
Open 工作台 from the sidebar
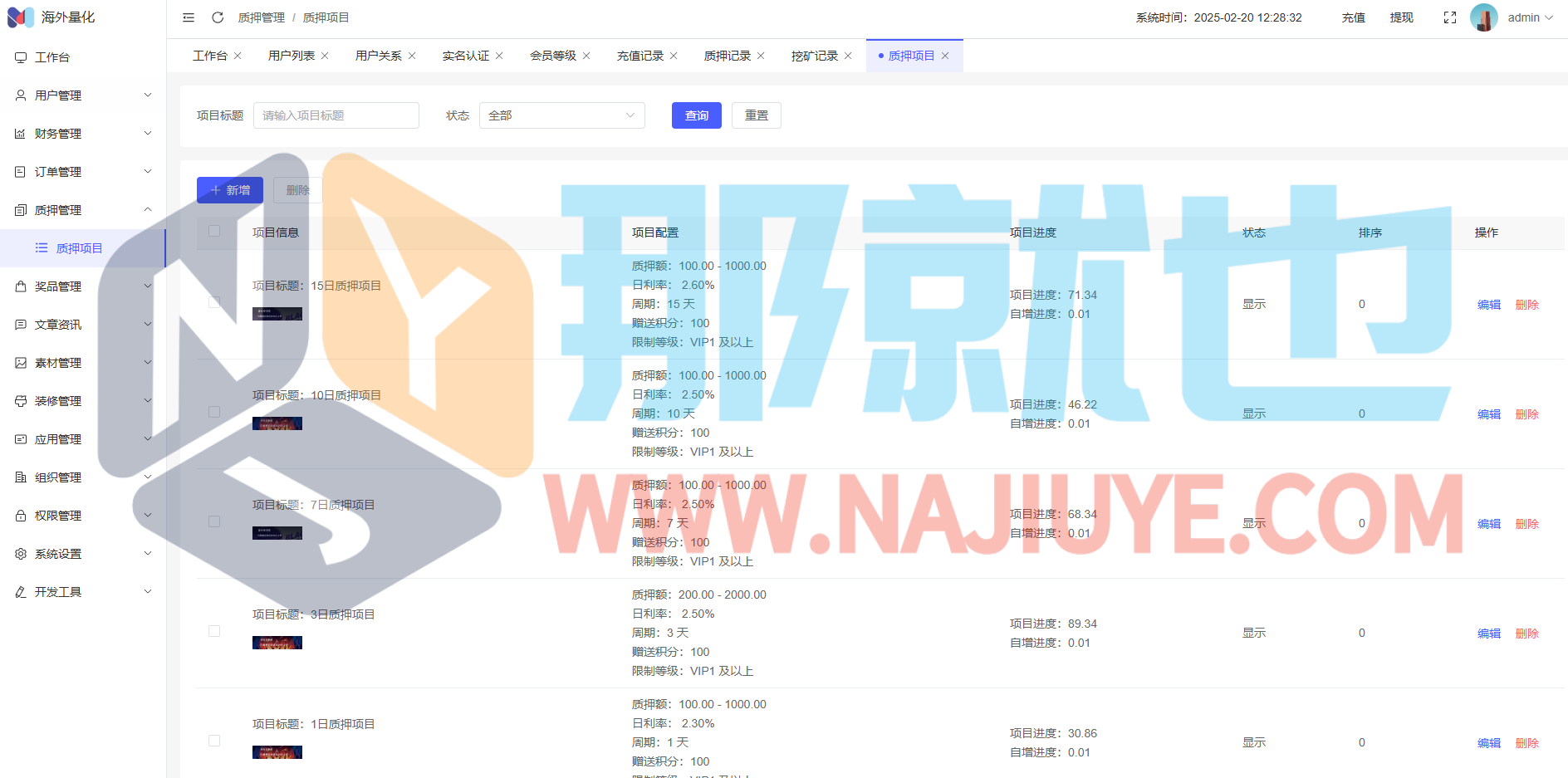(x=52, y=57)
